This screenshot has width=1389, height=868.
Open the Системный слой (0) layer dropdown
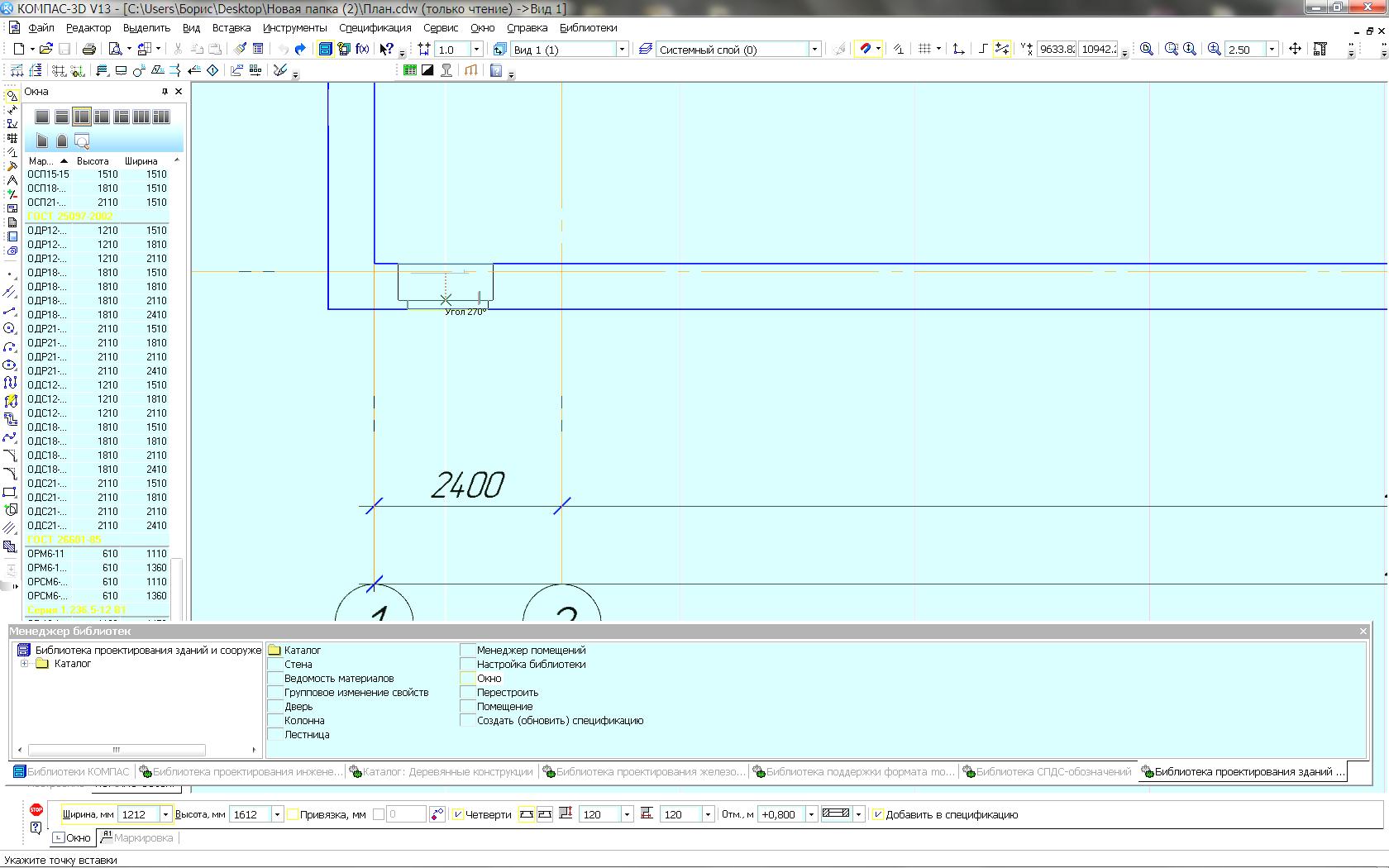click(x=814, y=50)
